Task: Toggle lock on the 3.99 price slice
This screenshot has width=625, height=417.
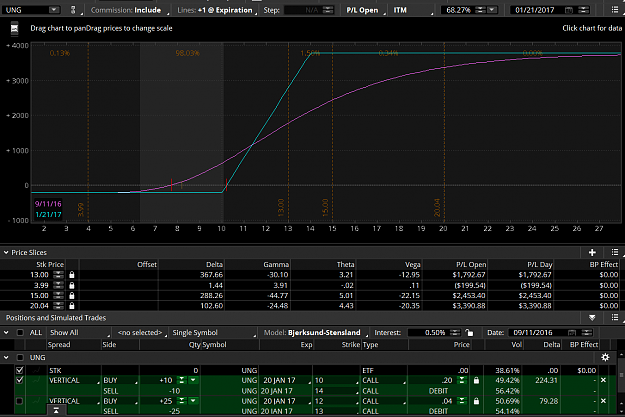Action: [x=72, y=285]
